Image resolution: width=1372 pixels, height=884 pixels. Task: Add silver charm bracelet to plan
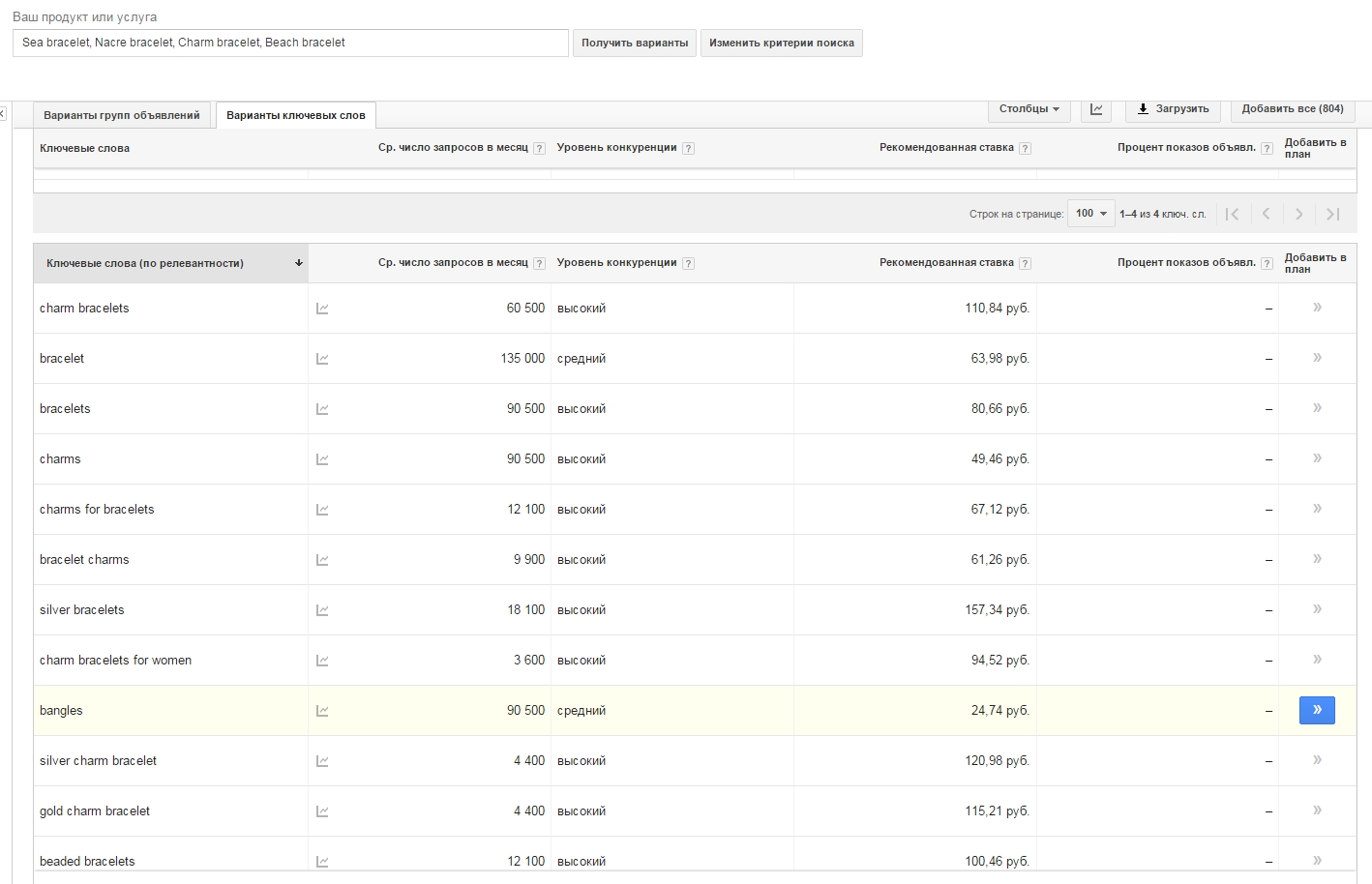(1317, 760)
